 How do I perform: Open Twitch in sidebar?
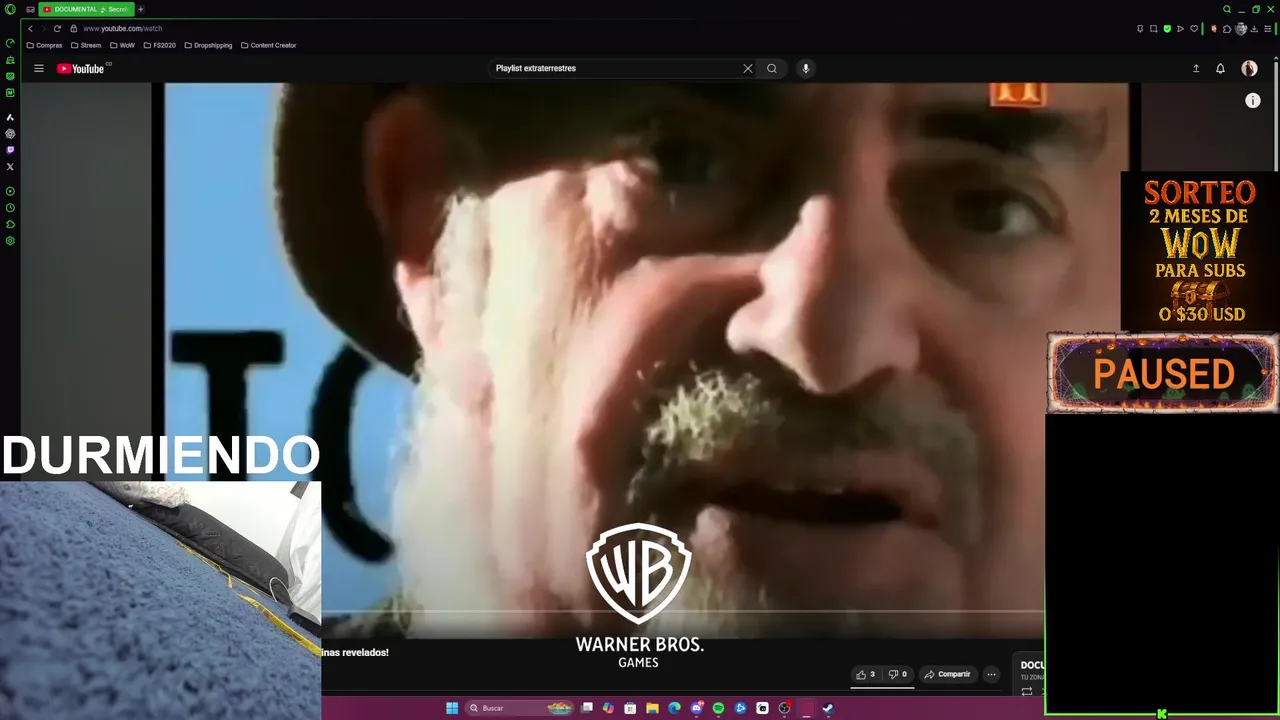pos(10,150)
